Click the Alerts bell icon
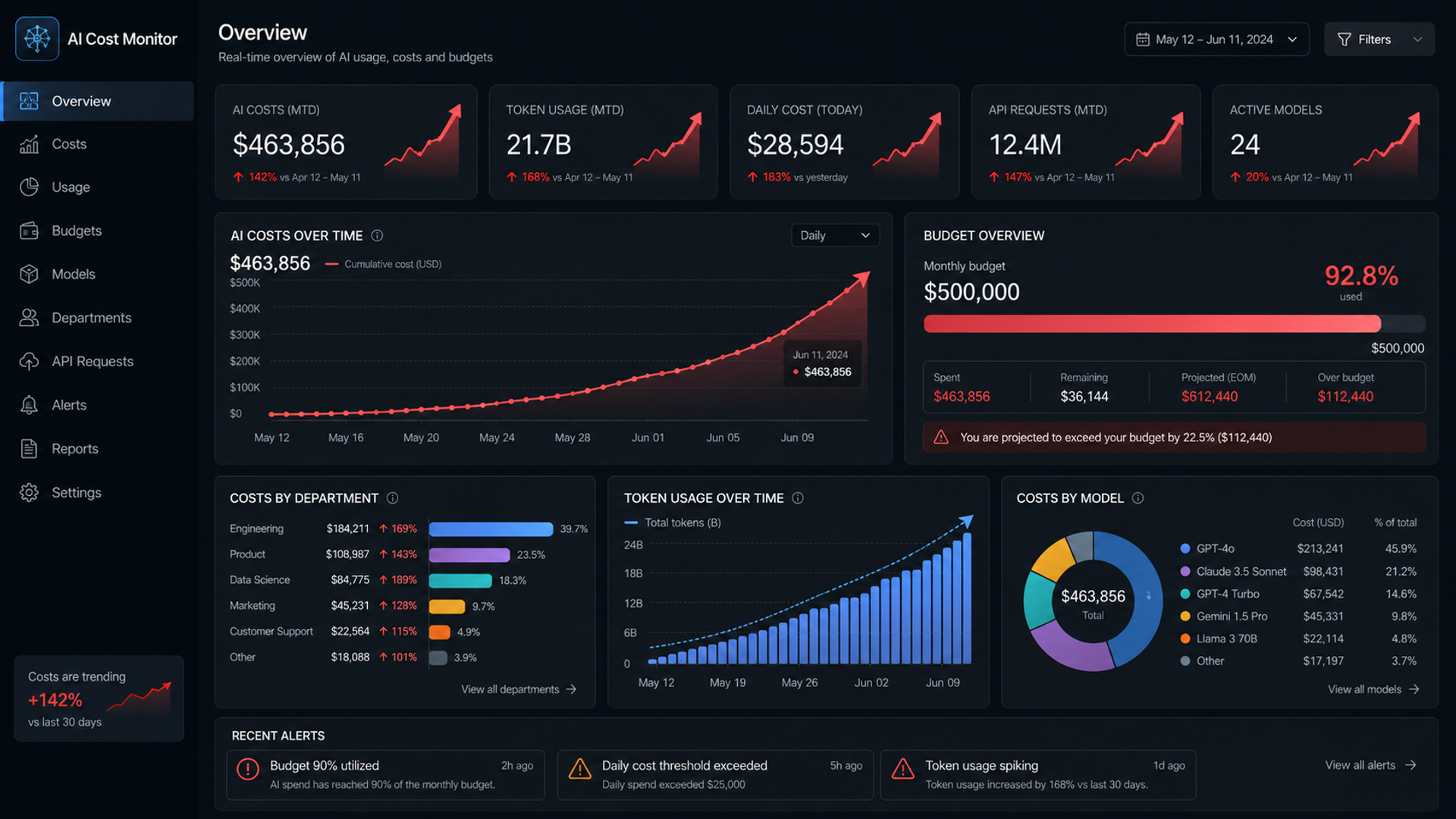 point(29,405)
